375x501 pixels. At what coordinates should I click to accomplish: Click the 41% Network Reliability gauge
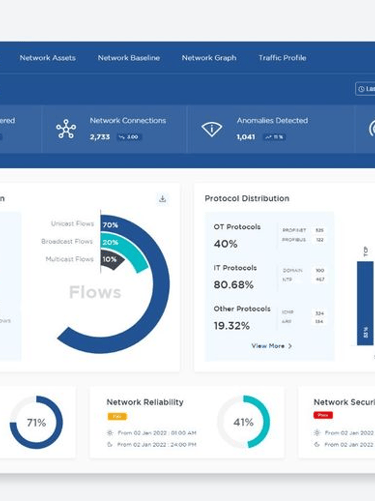tap(244, 422)
